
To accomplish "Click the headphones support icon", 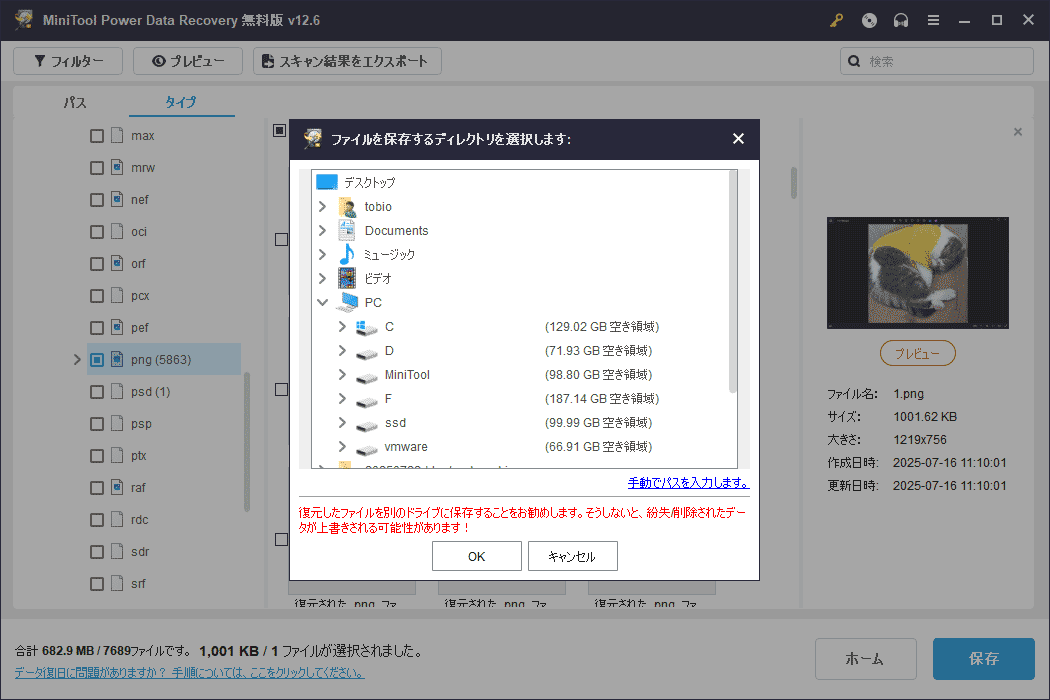I will coord(901,21).
